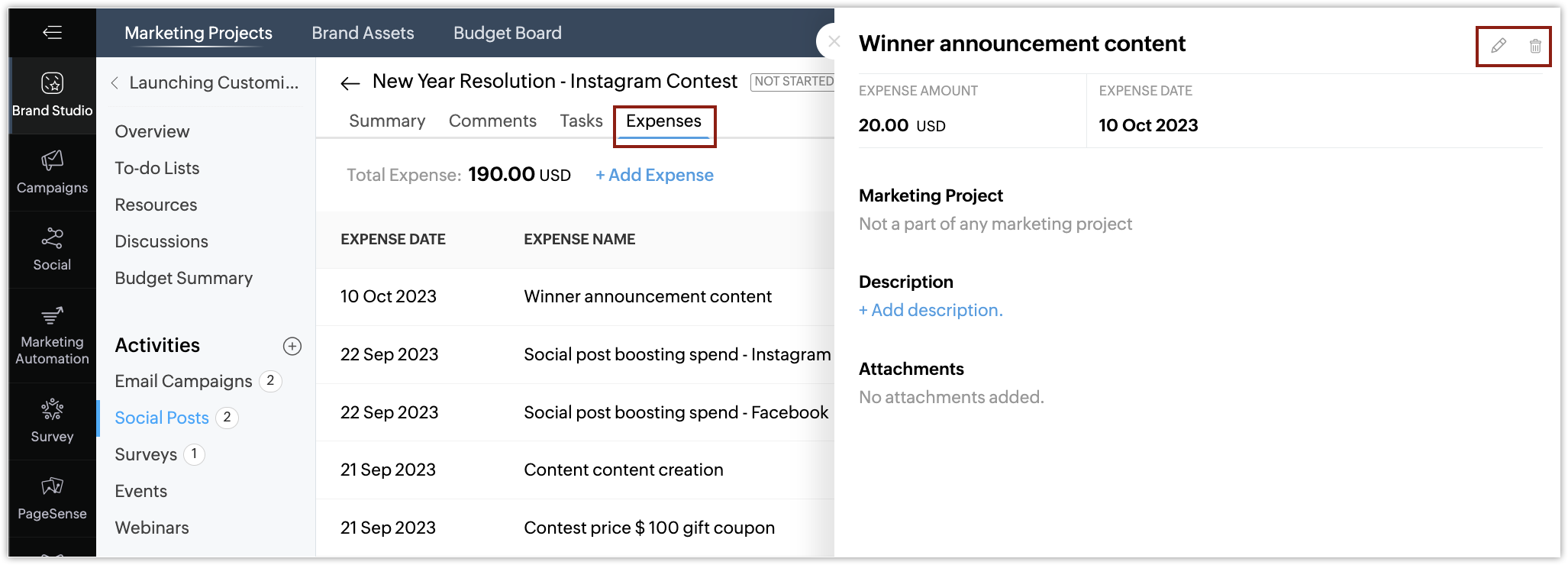Open Budget Summary in project menu
The width and height of the screenshot is (1568, 565).
183,278
